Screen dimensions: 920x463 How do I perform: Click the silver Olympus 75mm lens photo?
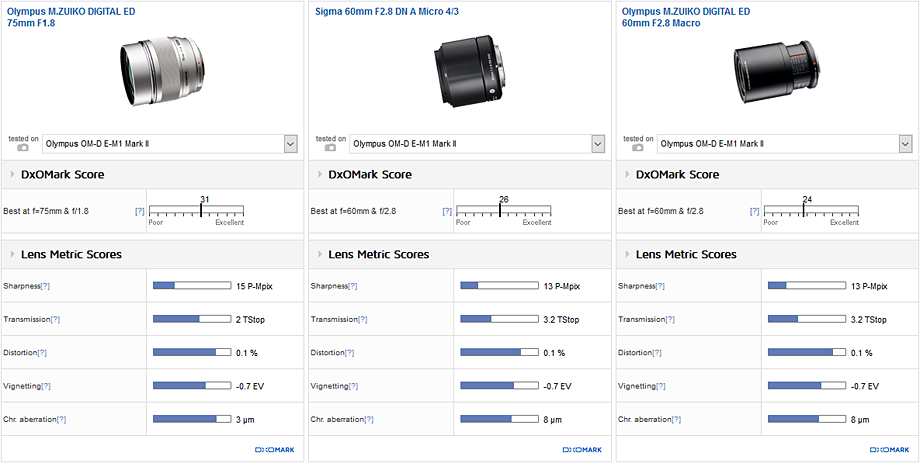click(x=164, y=72)
